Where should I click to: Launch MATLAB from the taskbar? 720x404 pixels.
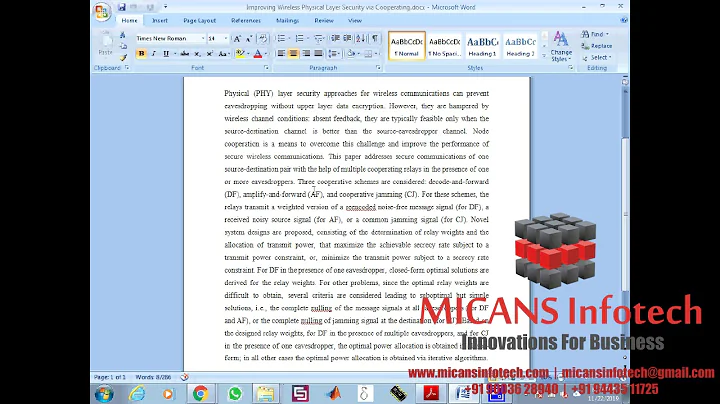coord(334,393)
